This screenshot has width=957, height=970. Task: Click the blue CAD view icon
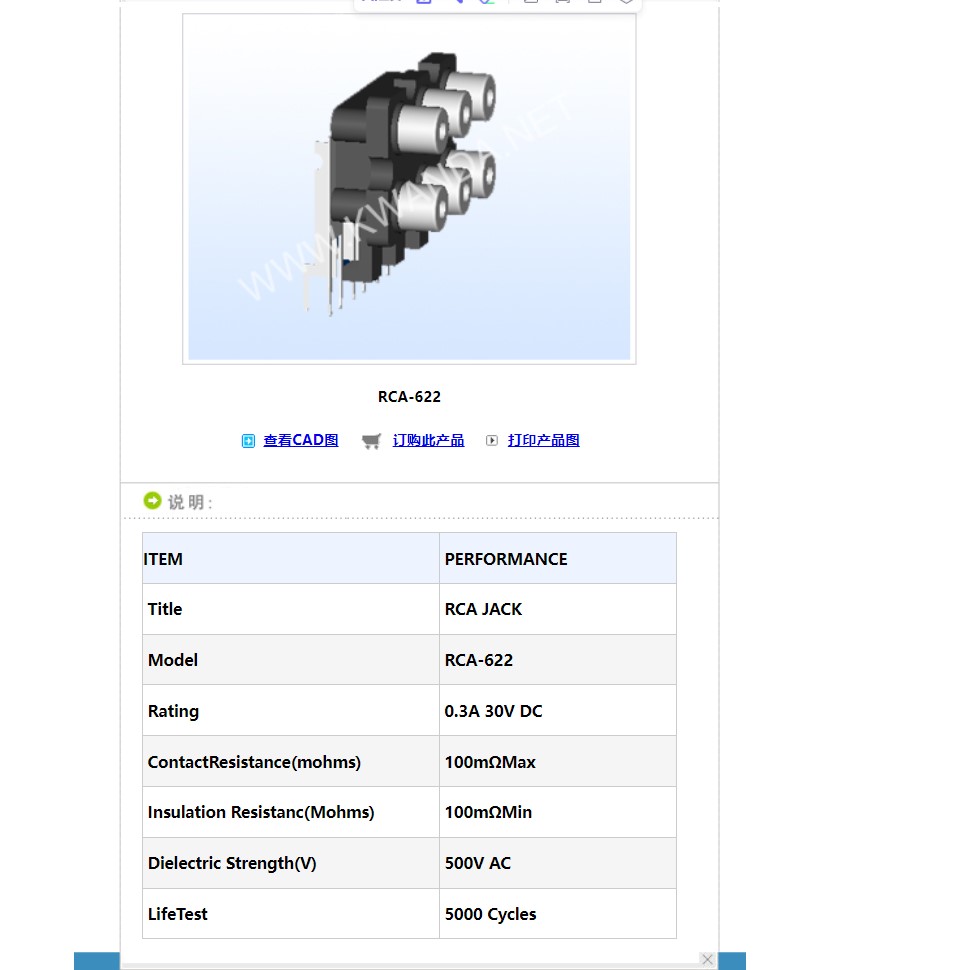(248, 440)
